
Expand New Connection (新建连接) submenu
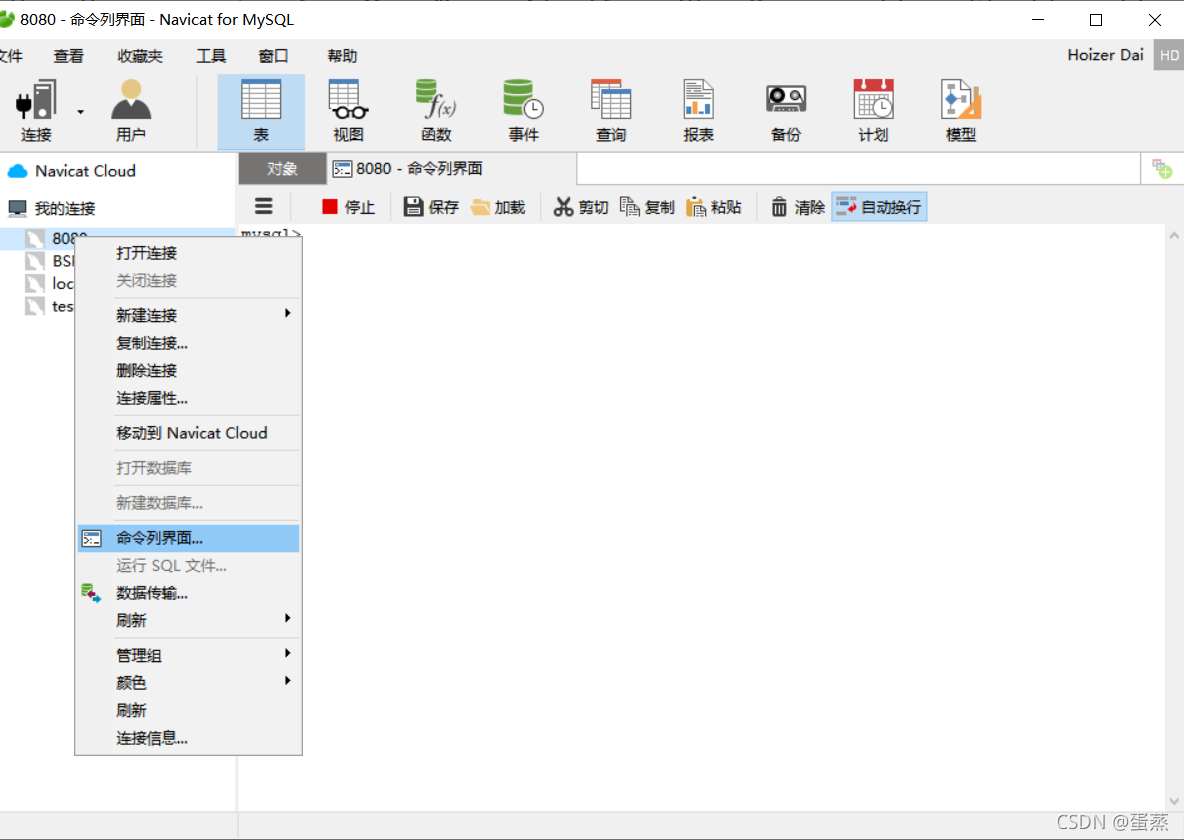pos(188,315)
